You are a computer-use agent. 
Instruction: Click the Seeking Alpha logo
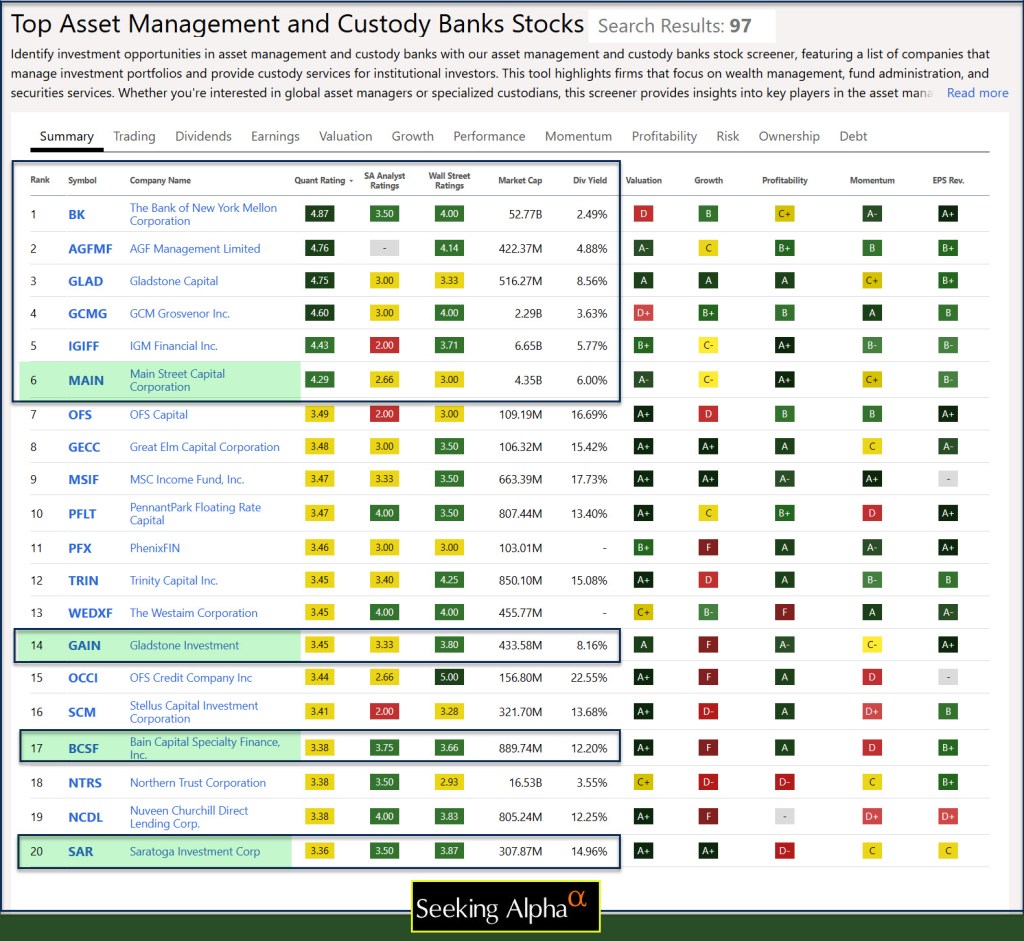[505, 907]
